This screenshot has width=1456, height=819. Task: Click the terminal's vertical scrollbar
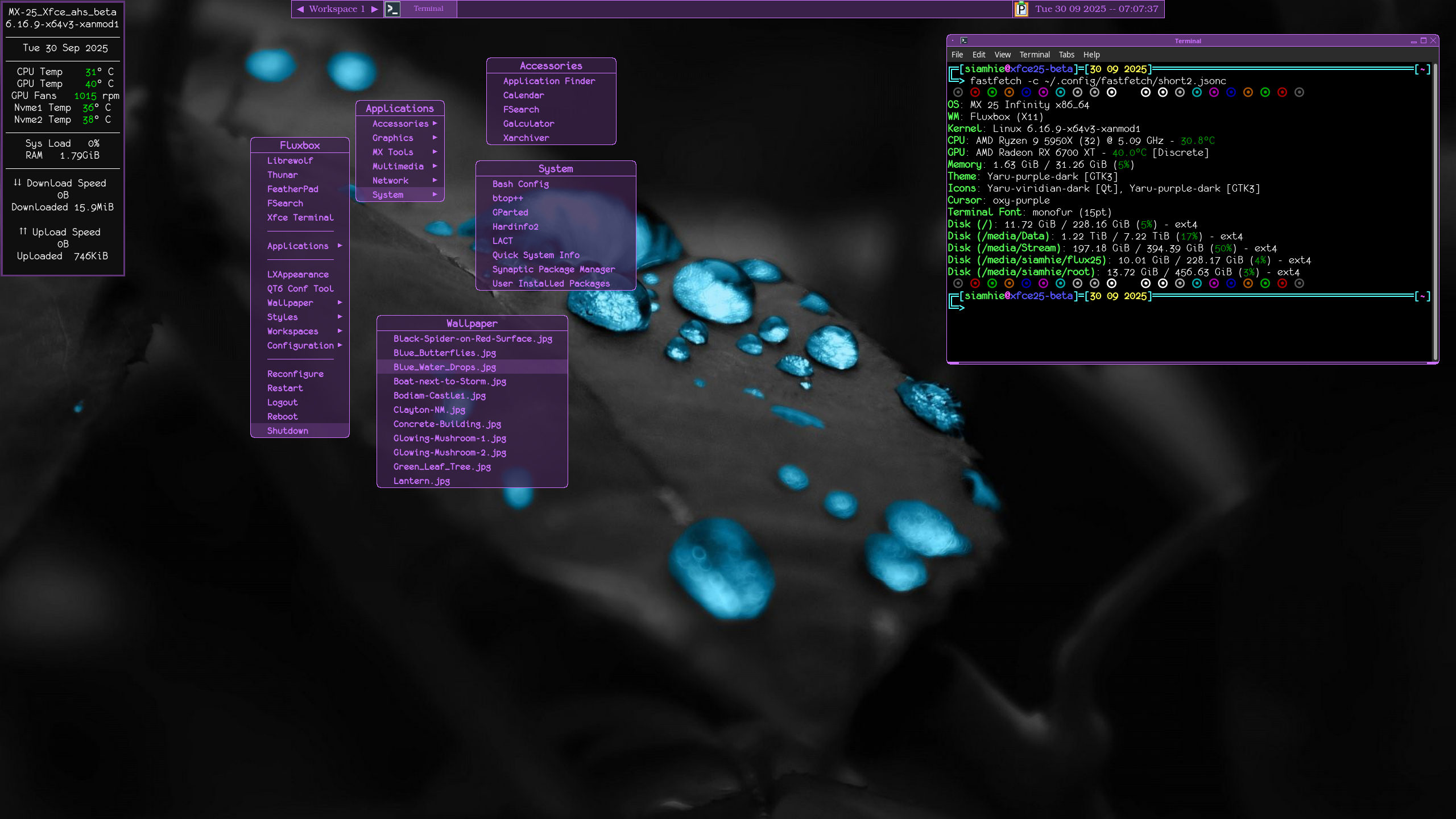point(1435,210)
